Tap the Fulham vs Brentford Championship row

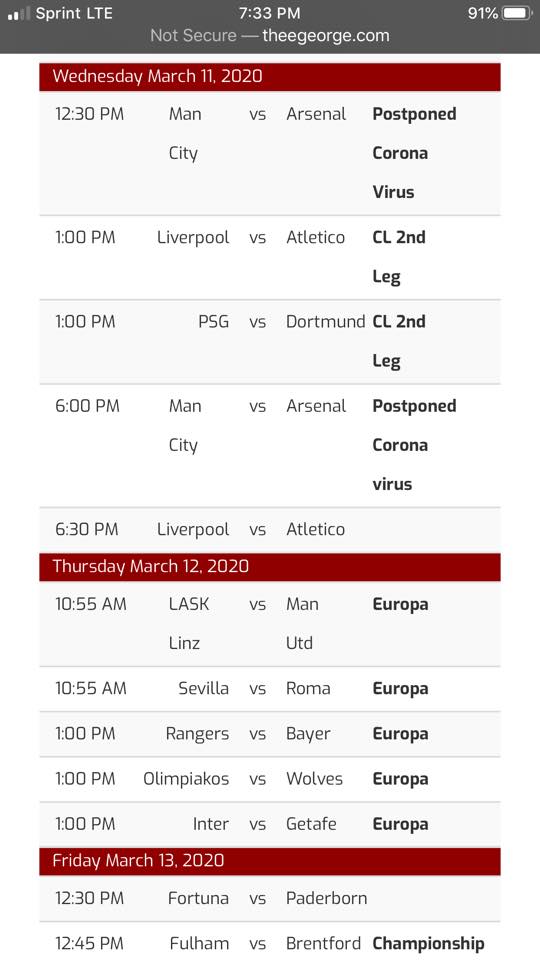tap(270, 941)
